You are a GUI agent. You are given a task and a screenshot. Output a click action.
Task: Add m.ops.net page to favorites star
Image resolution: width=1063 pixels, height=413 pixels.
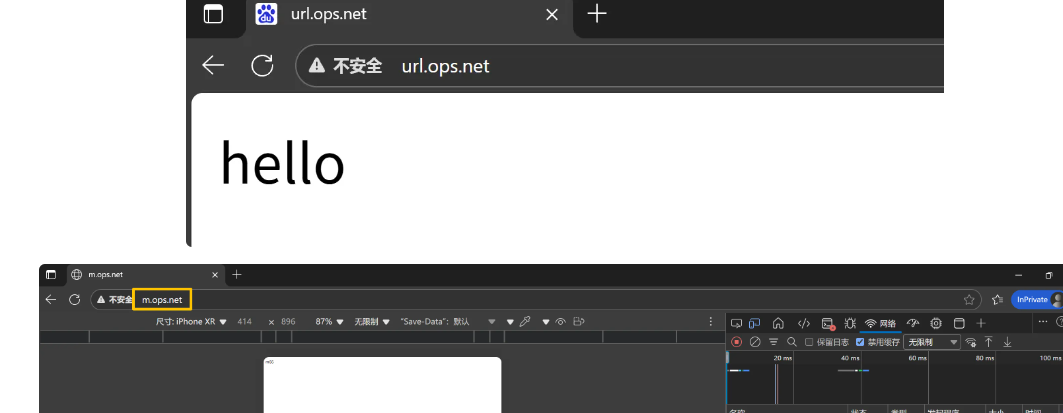click(969, 299)
